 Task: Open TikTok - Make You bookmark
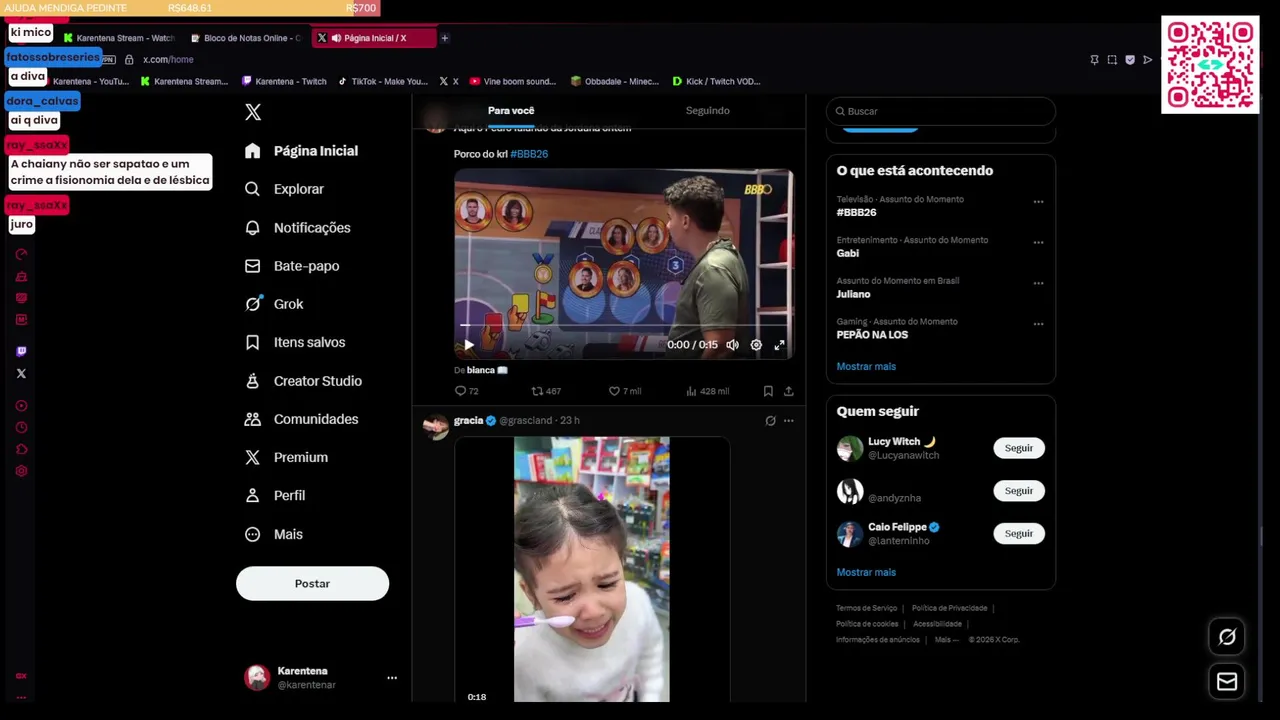383,82
